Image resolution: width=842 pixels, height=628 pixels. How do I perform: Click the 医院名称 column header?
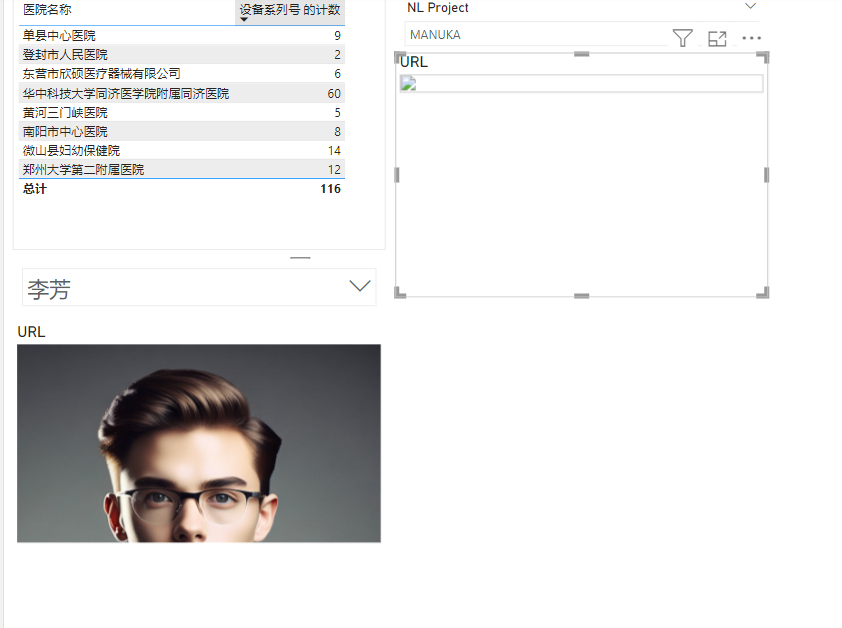47,10
